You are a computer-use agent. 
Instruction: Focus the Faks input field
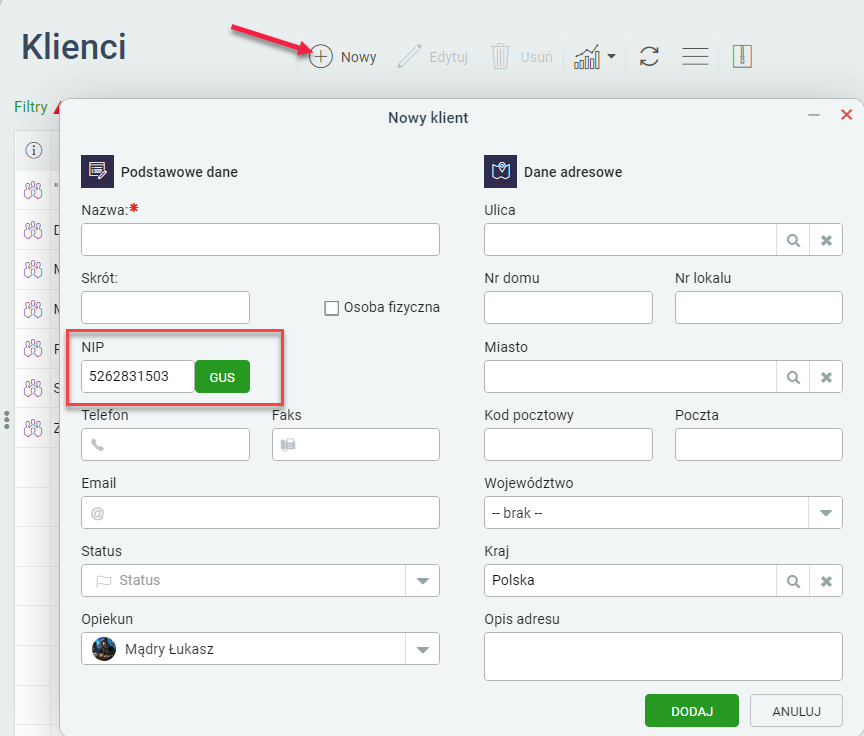(356, 445)
